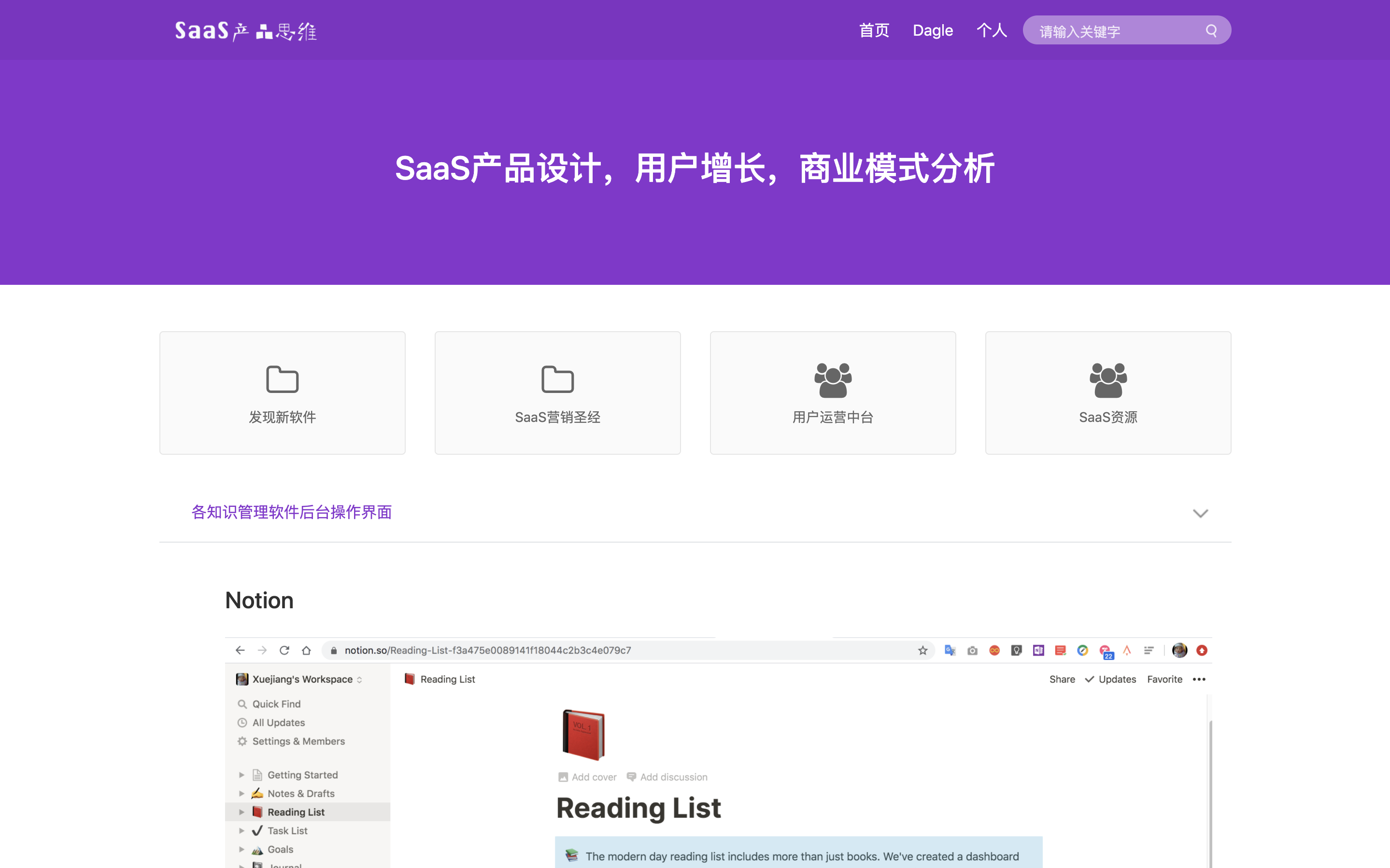Click the bookmark star in address bar
Image resolution: width=1390 pixels, height=868 pixels.
pos(922,650)
